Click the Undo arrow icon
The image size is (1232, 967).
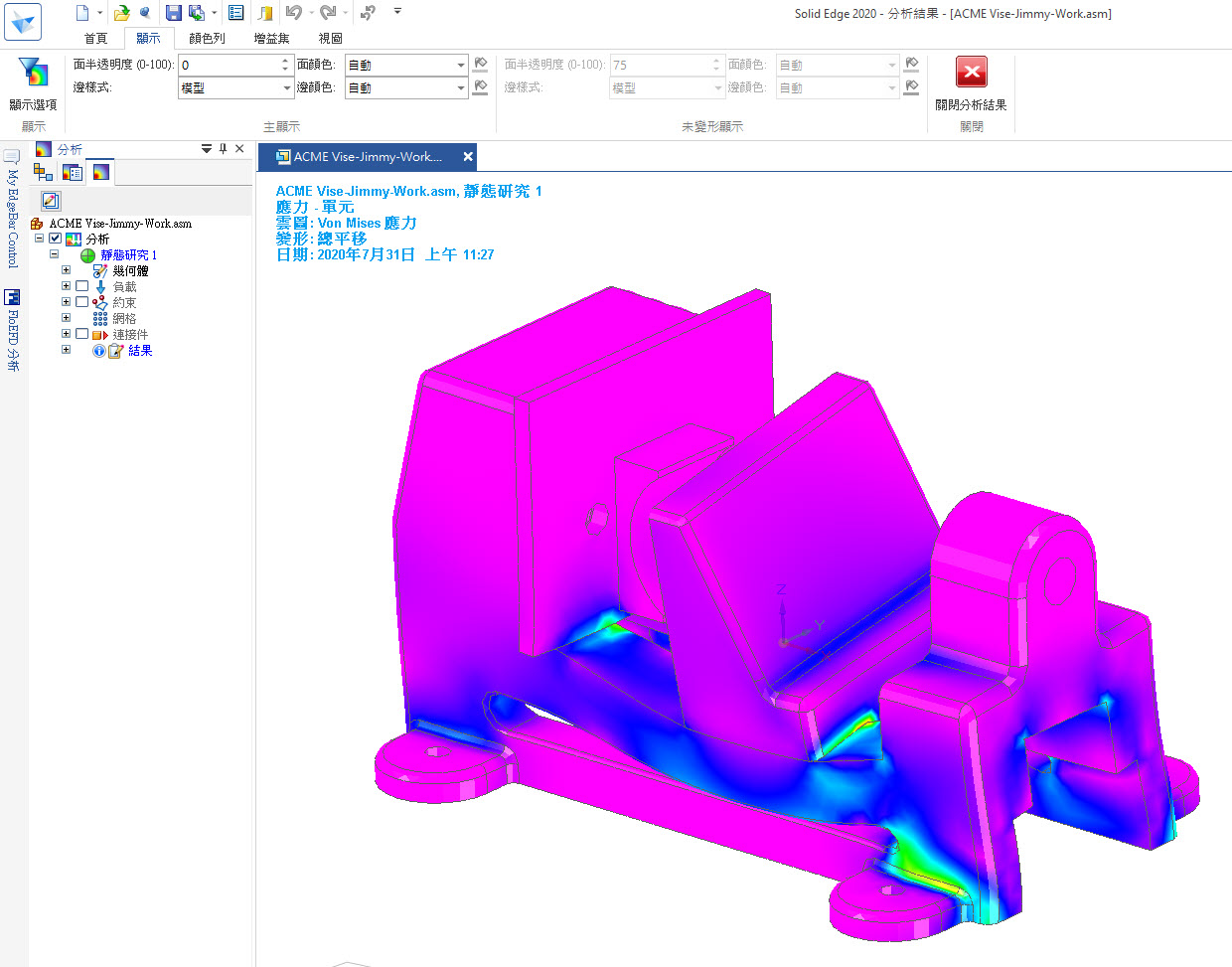pos(293,13)
